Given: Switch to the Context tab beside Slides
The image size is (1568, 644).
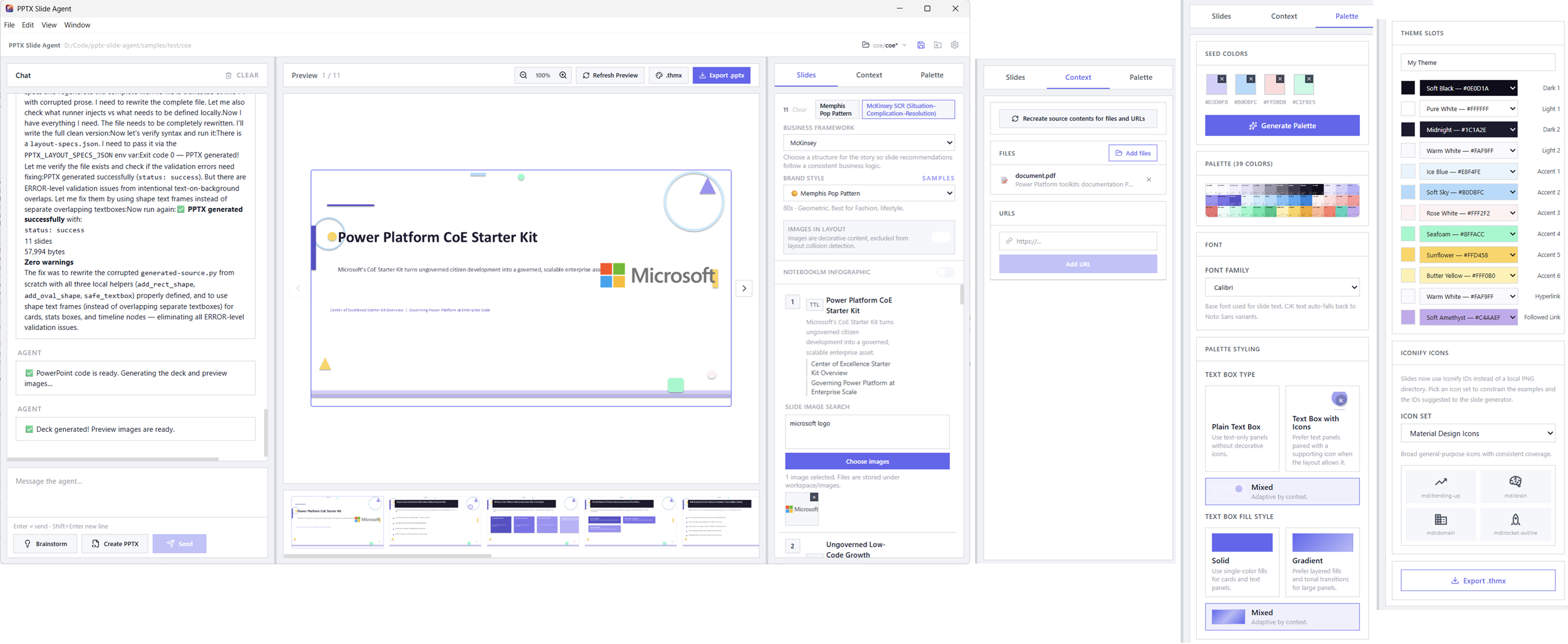Looking at the screenshot, I should click(x=868, y=75).
